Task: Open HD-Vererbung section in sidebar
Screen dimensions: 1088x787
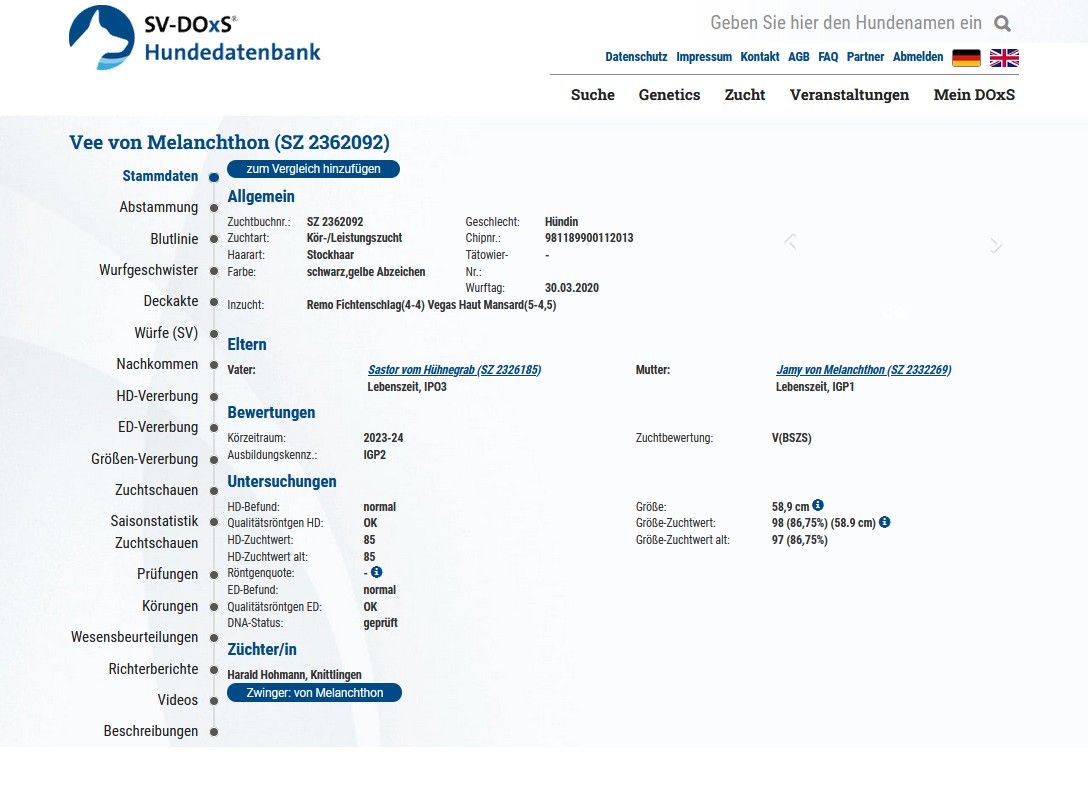Action: coord(157,396)
